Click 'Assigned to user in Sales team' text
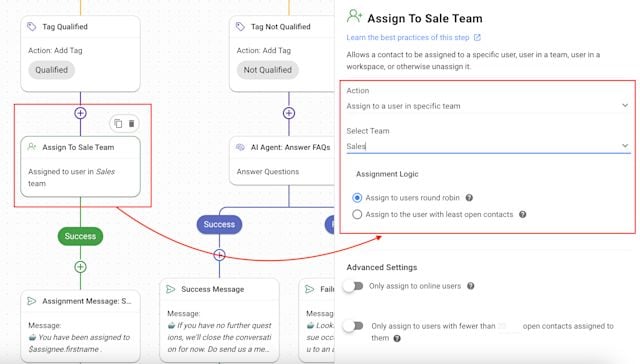This screenshot has height=364, width=640. (71, 178)
